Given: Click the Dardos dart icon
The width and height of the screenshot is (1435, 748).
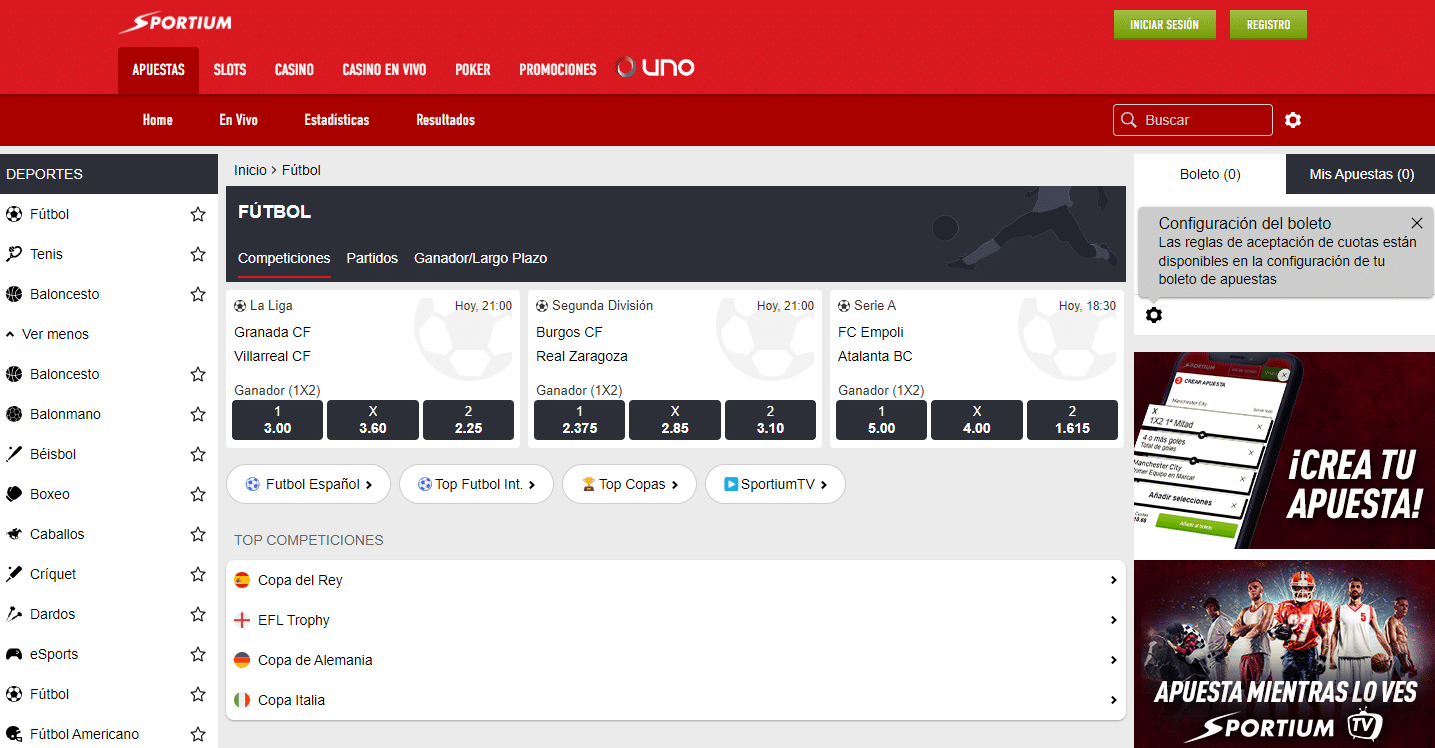Looking at the screenshot, I should click(14, 614).
